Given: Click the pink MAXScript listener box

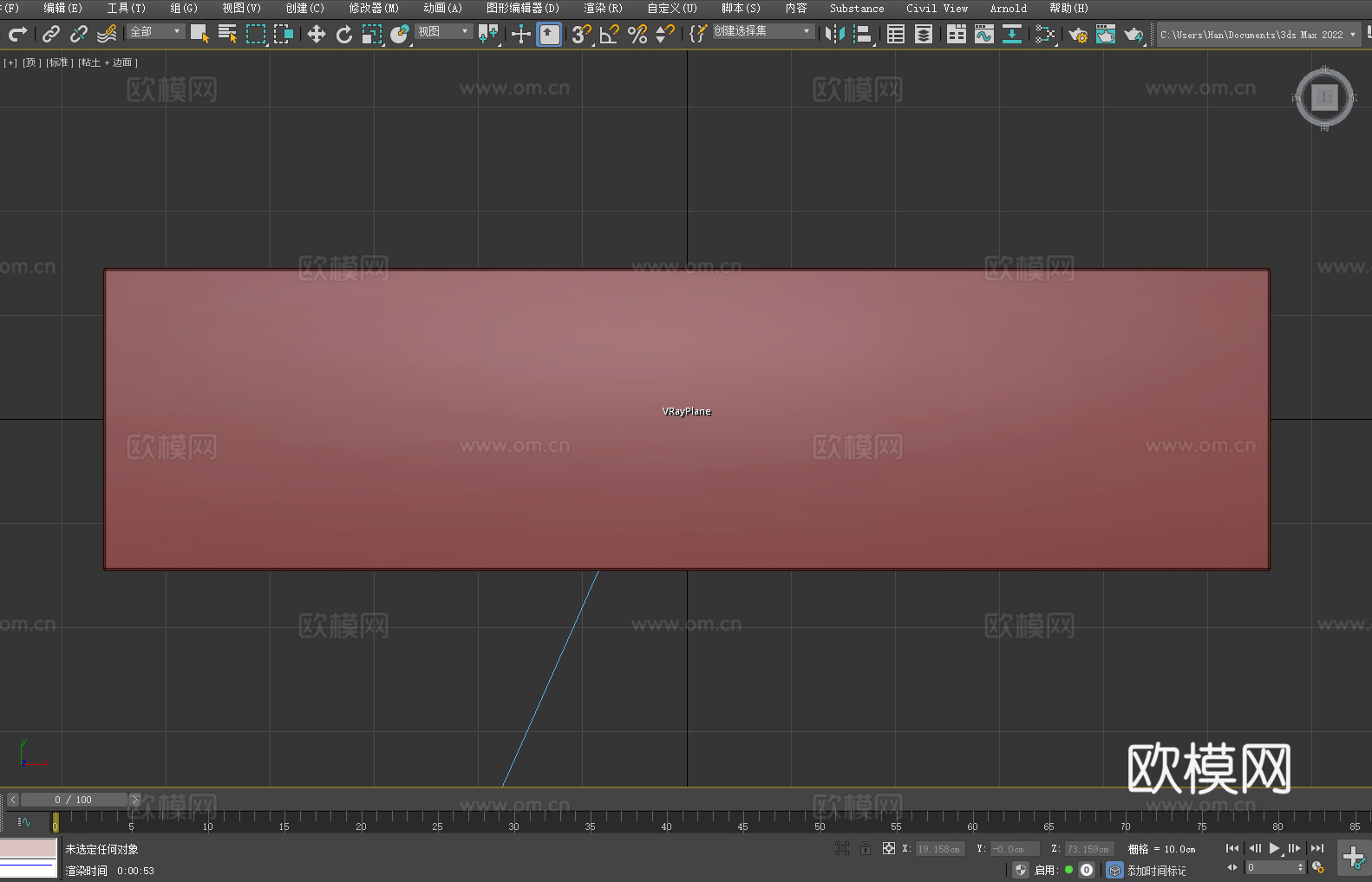Looking at the screenshot, I should (28, 848).
